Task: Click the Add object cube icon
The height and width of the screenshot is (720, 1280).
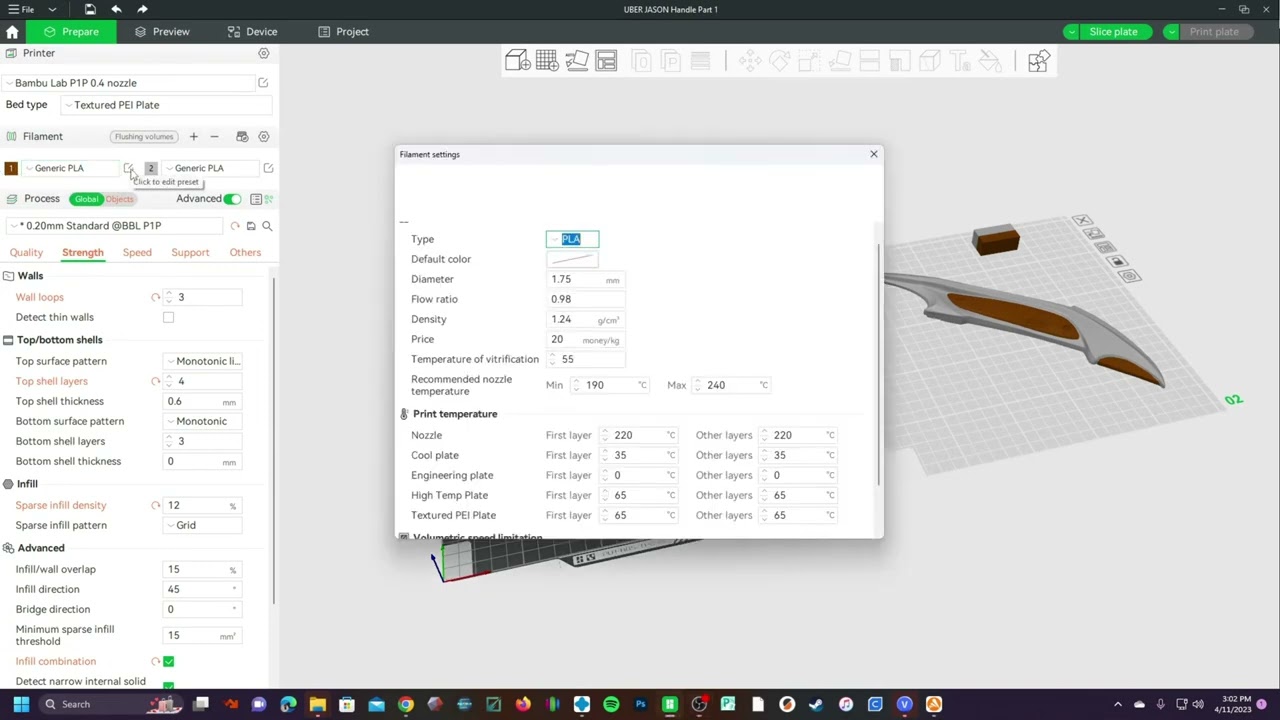Action: [x=517, y=62]
